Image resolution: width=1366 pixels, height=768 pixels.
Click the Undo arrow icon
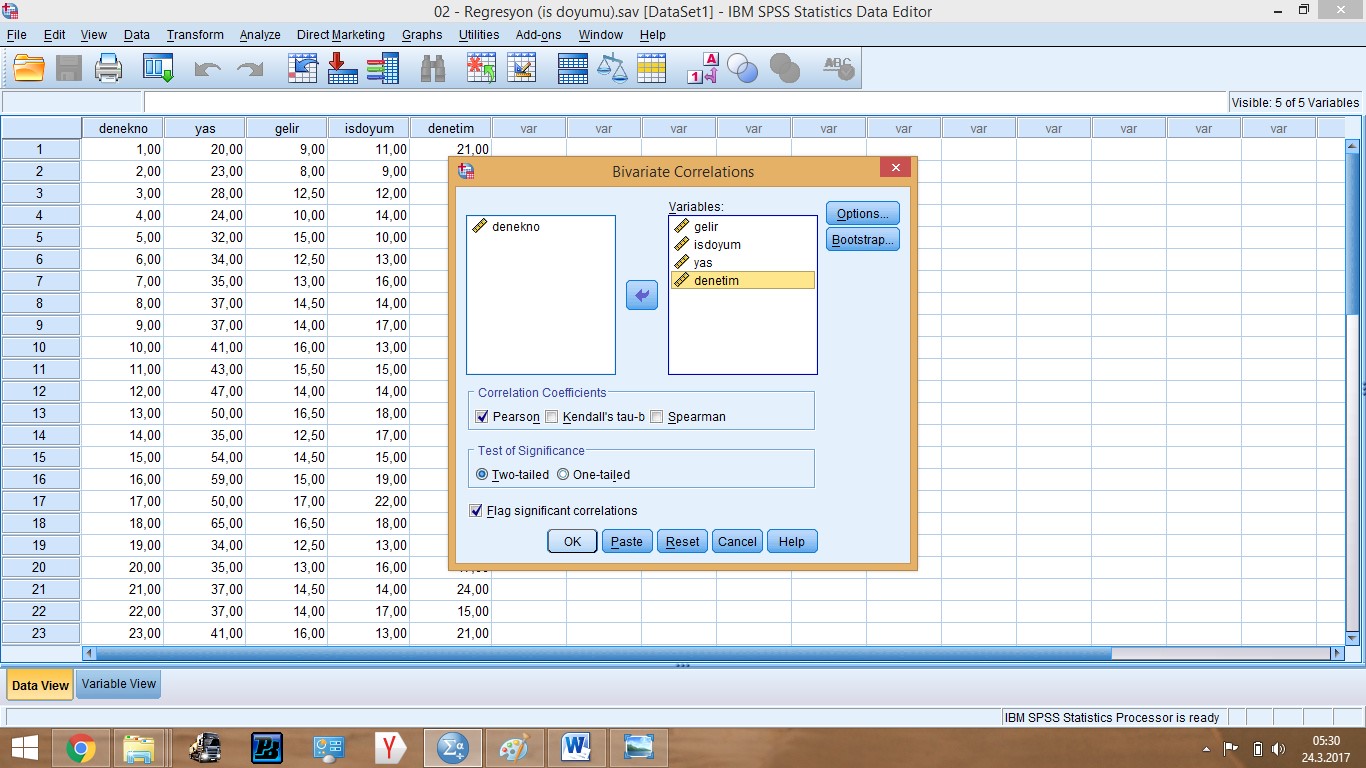pos(208,68)
